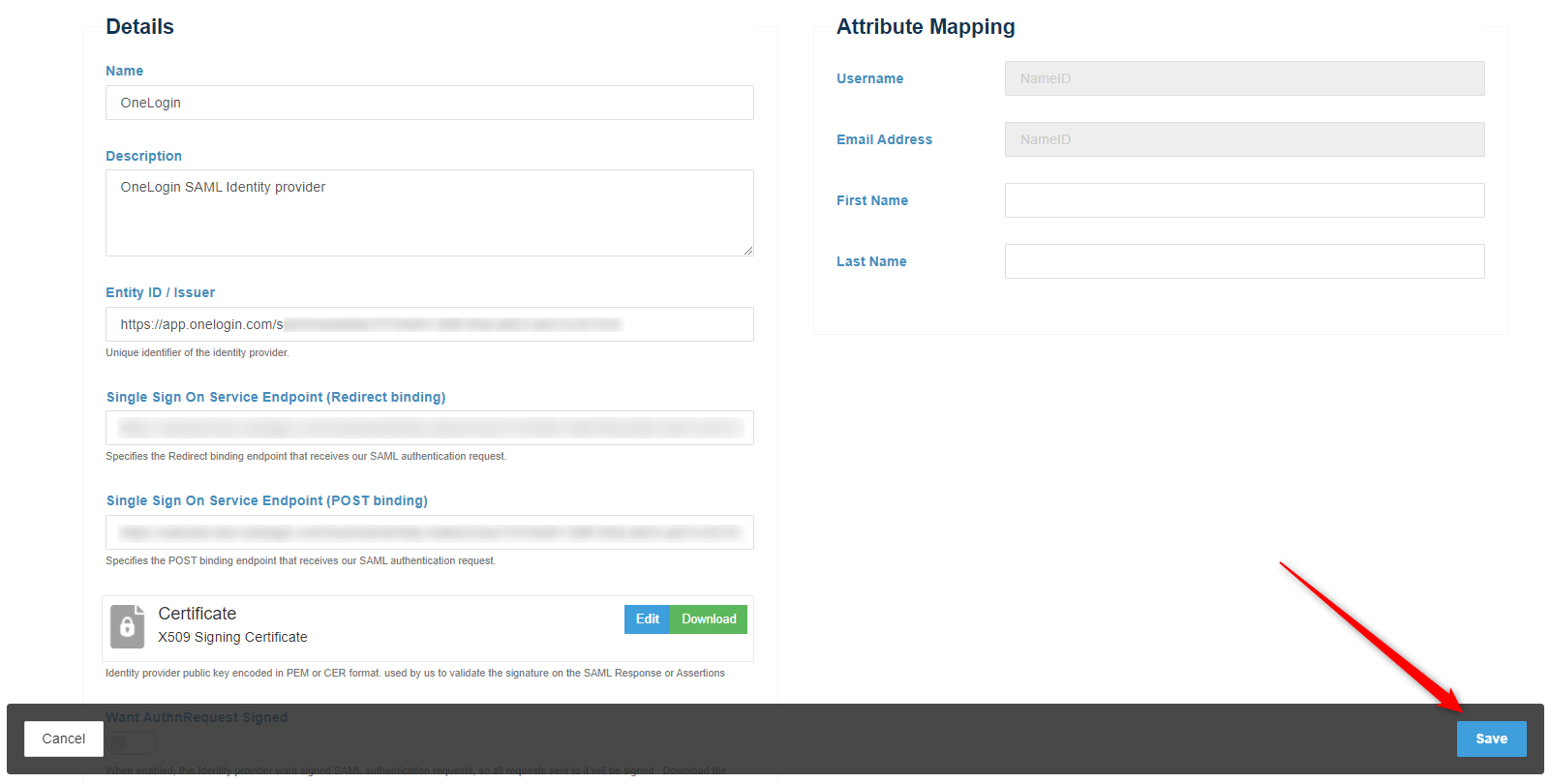
Task: Click the certificate lock file icon
Action: pos(127,626)
